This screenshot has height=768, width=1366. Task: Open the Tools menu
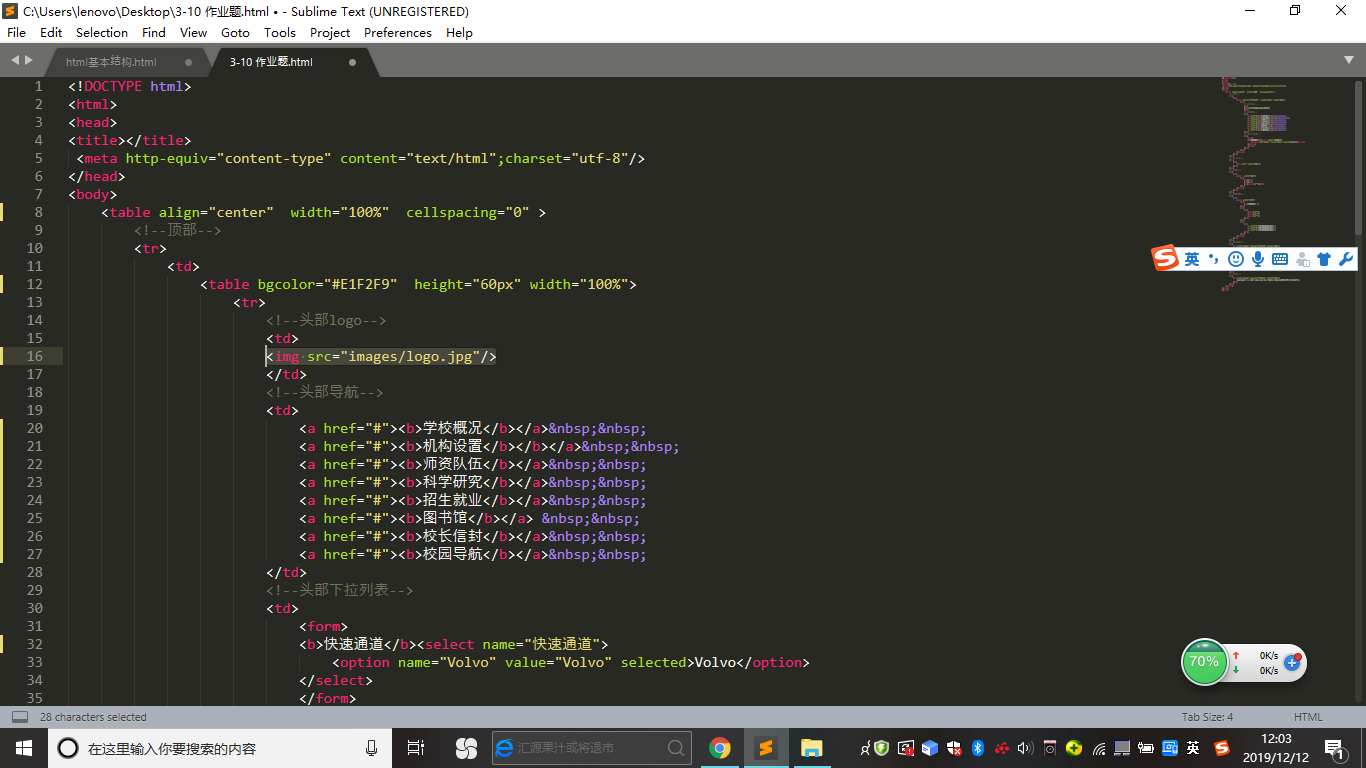(280, 32)
